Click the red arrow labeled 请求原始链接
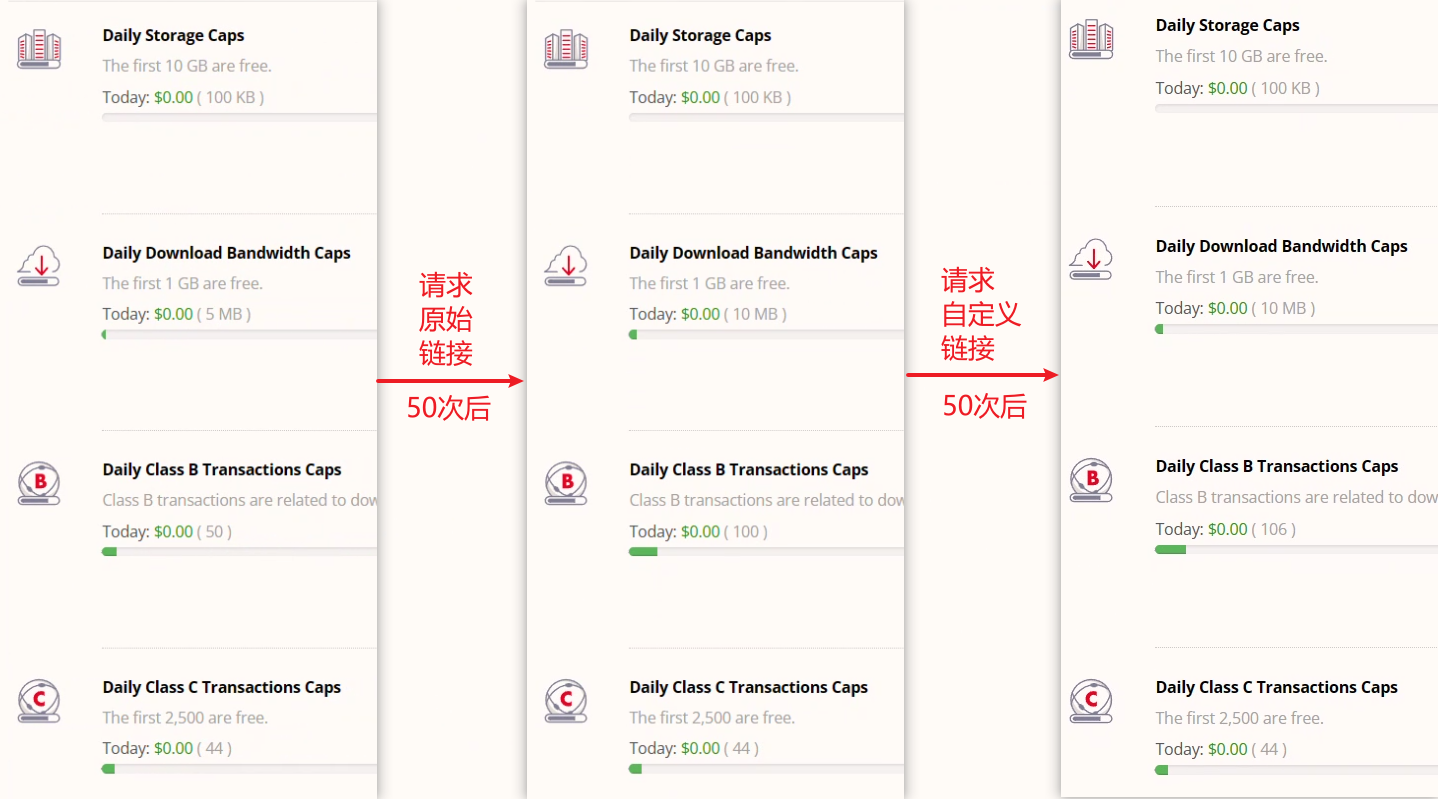 (449, 381)
